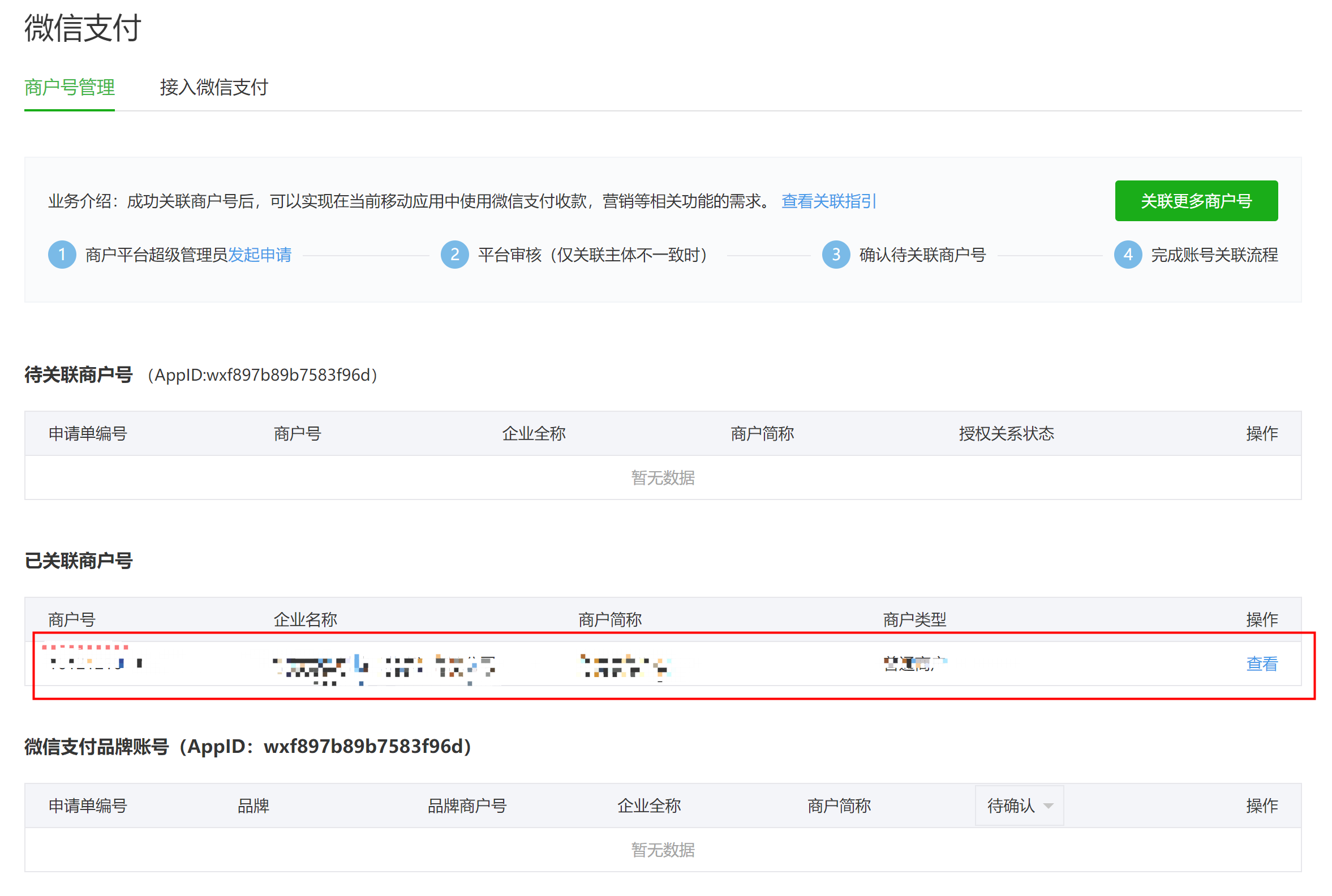Click the 企业名称 column header
The image size is (1332, 896).
click(x=306, y=620)
